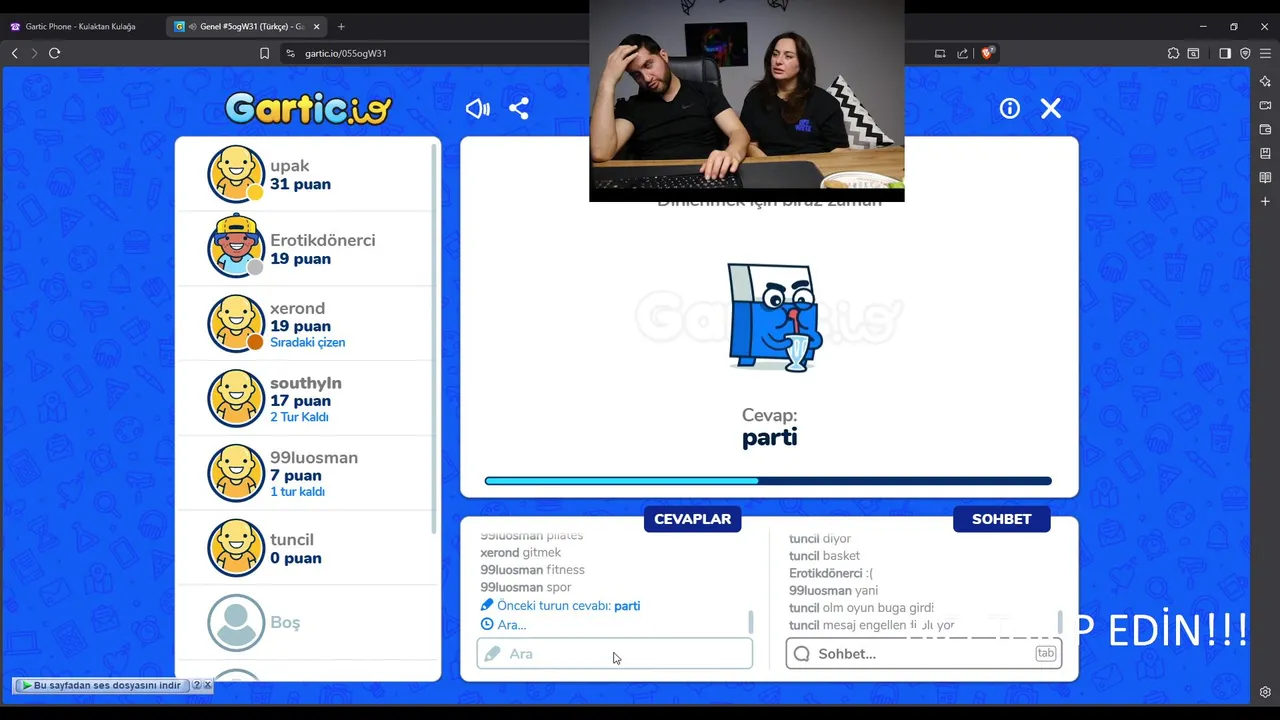The image size is (1280, 720).
Task: Click Erotikdönerci's player avatar
Action: pos(236,248)
